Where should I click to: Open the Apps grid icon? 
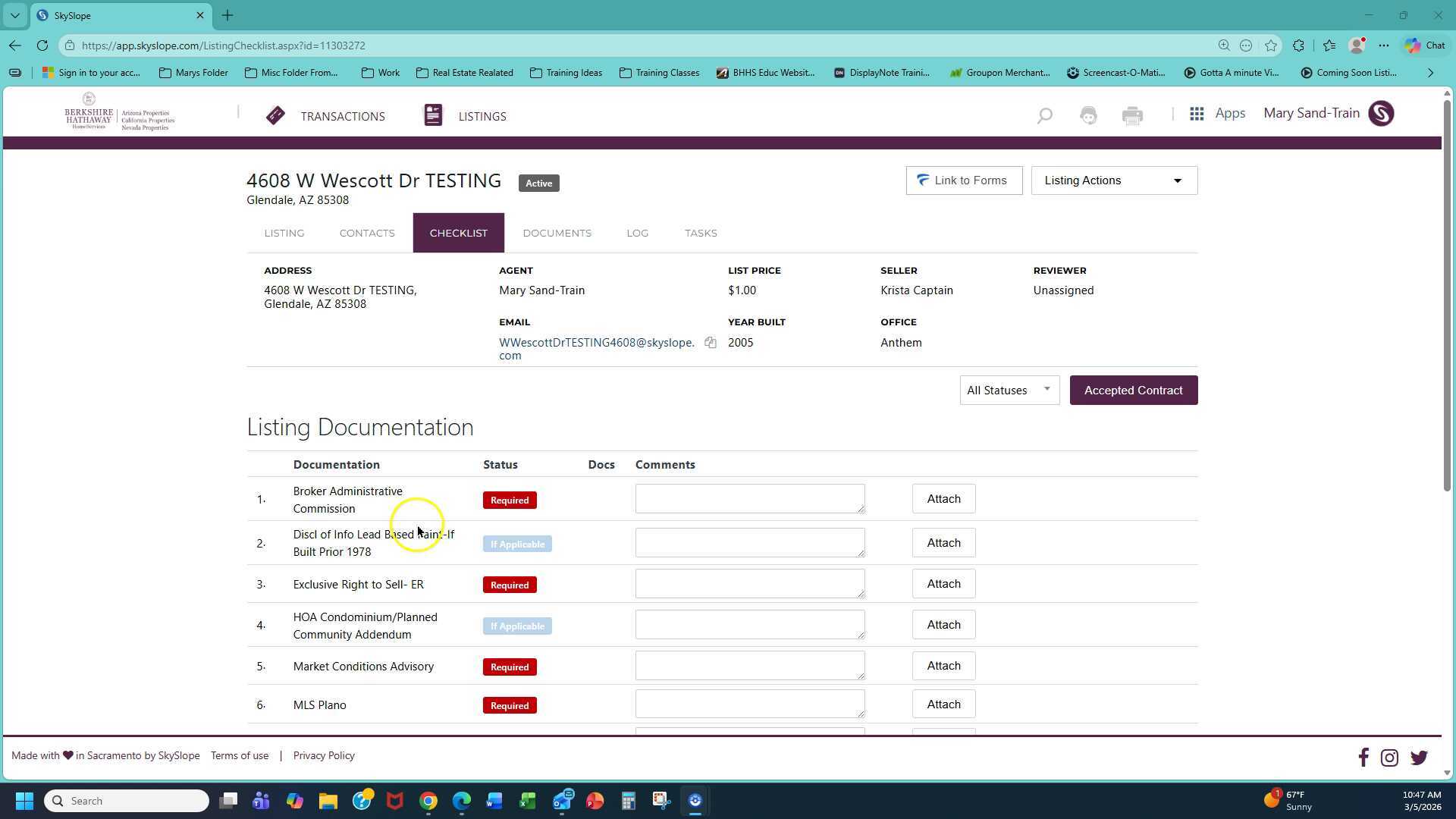[1197, 114]
